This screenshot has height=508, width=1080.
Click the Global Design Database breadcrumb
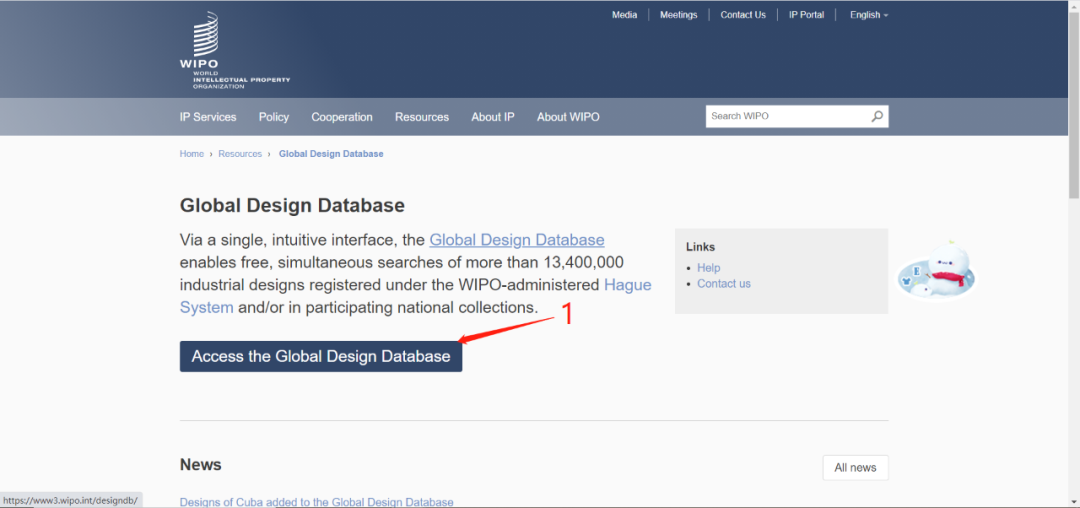point(331,154)
